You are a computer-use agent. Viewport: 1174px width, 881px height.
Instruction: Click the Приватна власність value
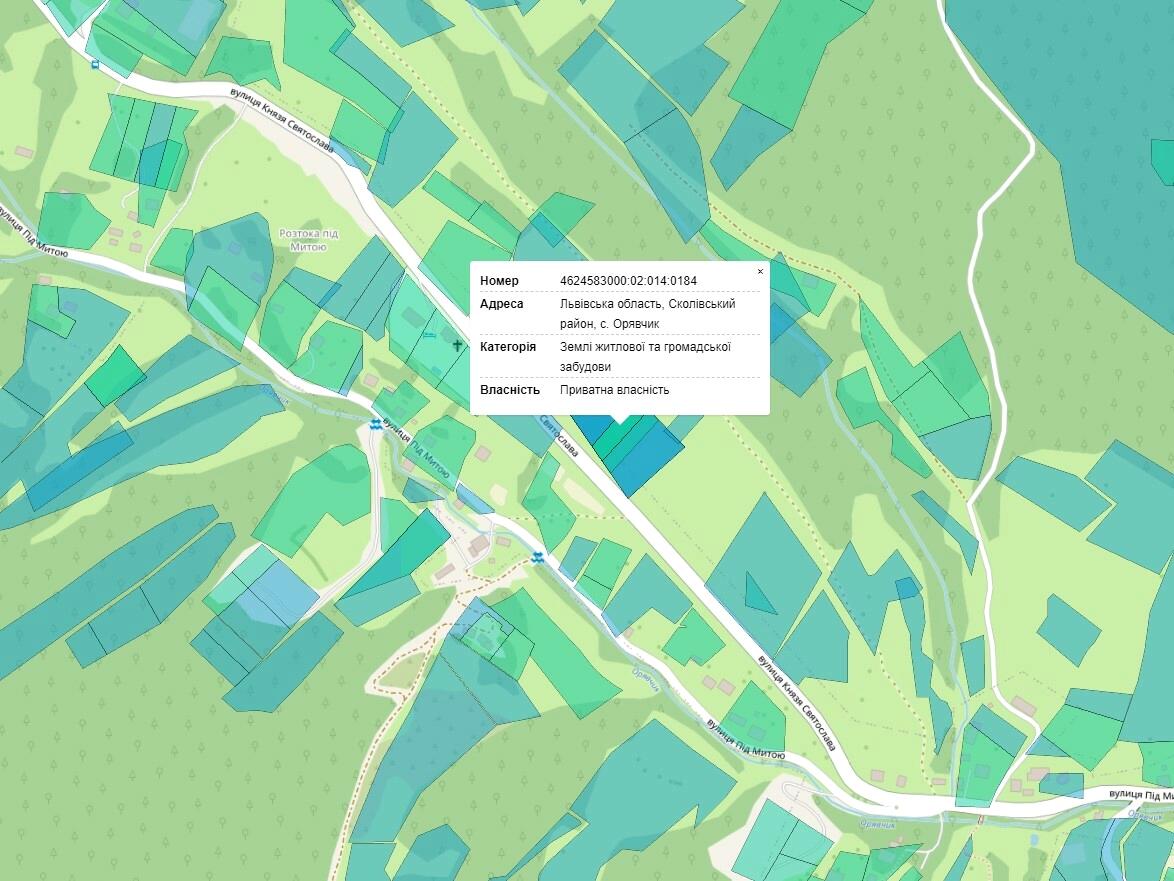615,390
